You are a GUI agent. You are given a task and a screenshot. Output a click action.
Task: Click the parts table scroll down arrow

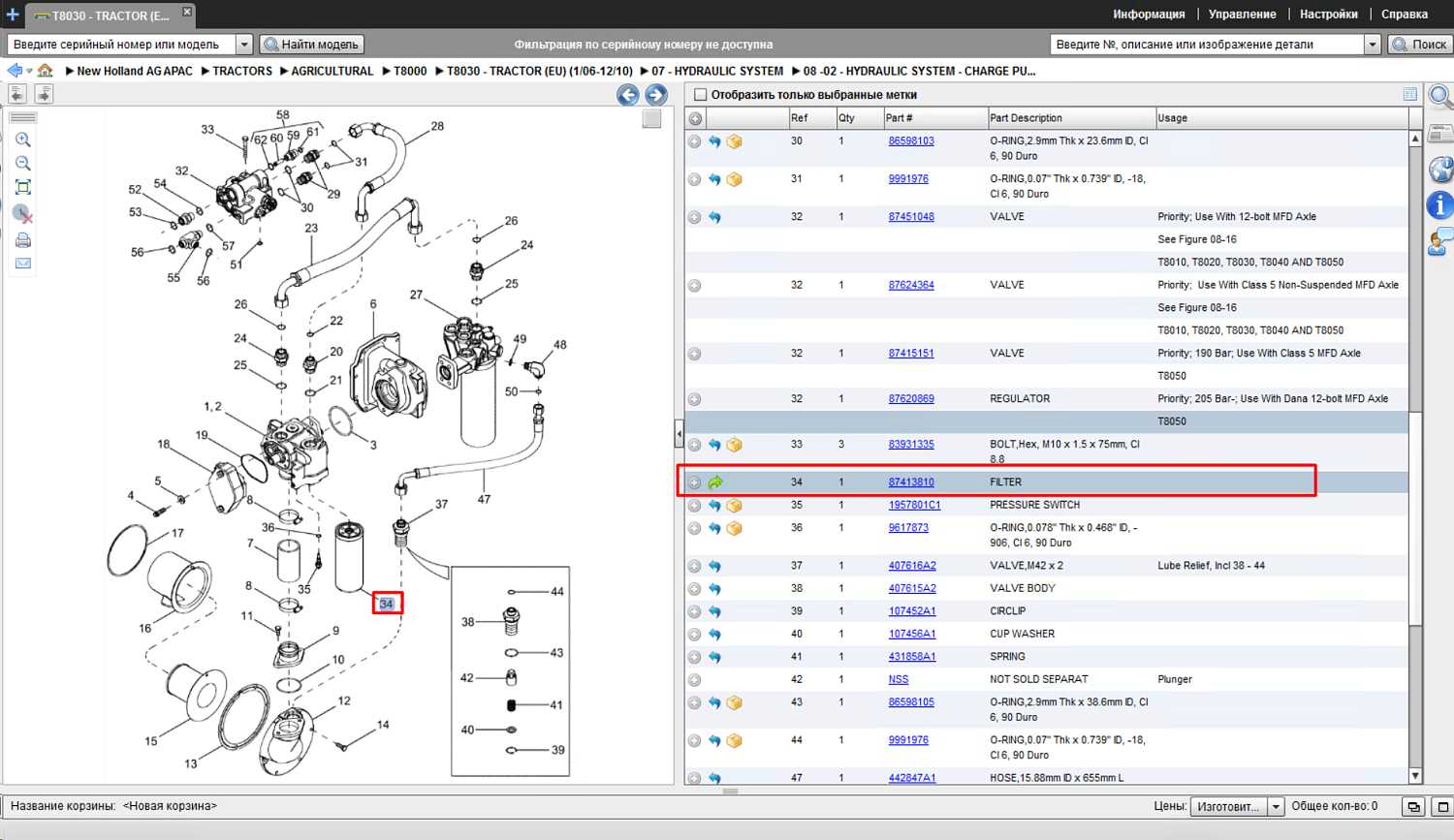point(1415,776)
